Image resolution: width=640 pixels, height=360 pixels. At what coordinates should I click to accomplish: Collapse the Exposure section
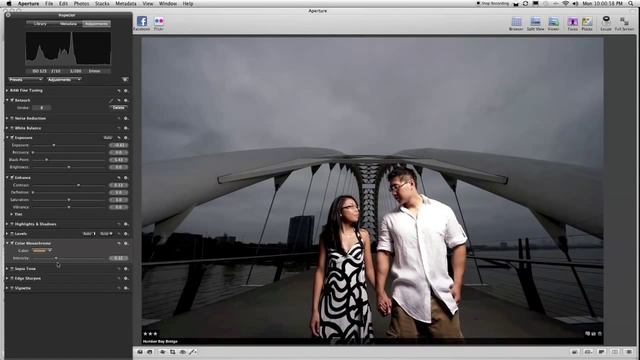click(x=7, y=138)
